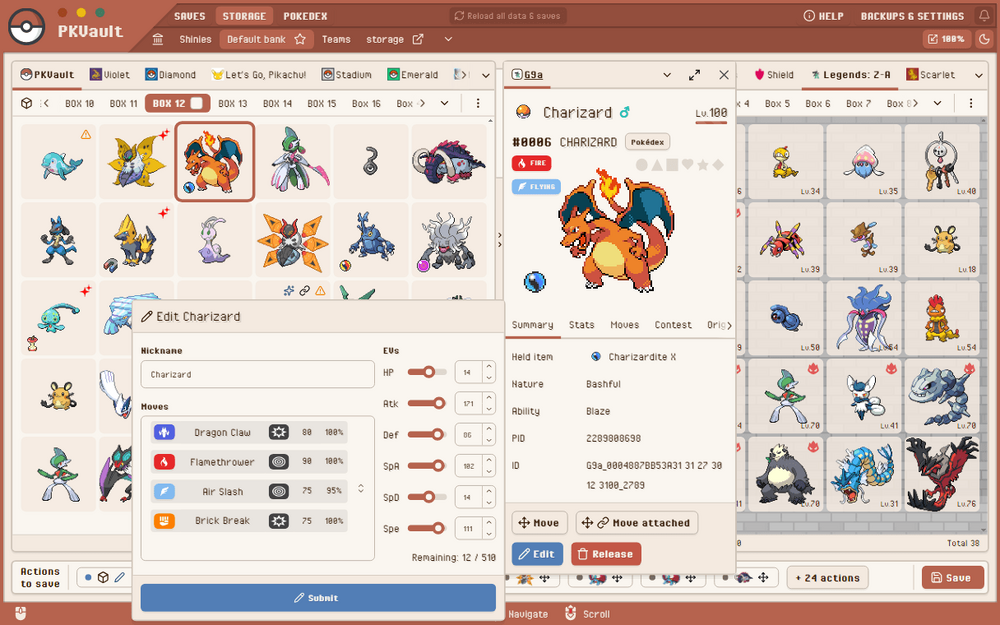Open storage external link icon
The height and width of the screenshot is (625, 1000).
(x=418, y=40)
